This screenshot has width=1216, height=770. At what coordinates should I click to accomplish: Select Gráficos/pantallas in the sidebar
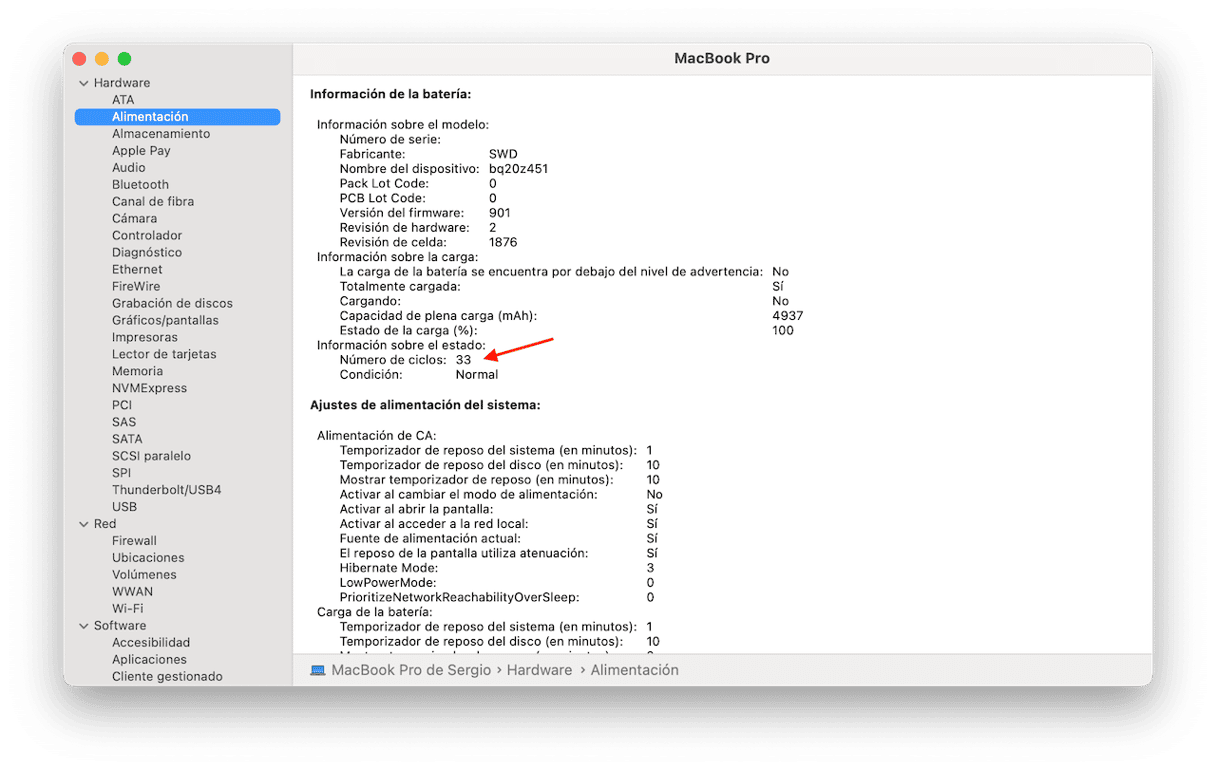(x=165, y=321)
